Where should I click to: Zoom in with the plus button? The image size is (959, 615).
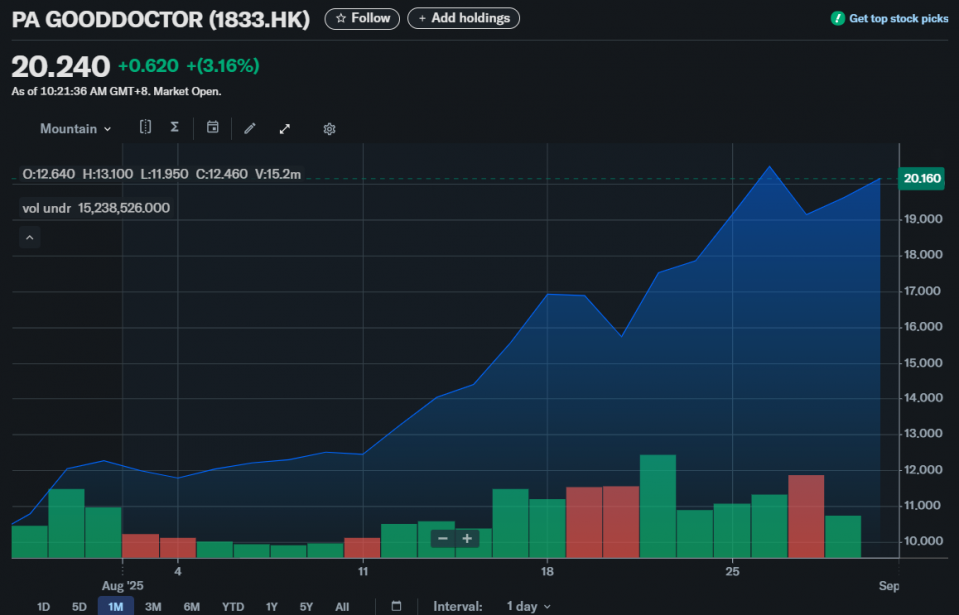click(x=467, y=539)
